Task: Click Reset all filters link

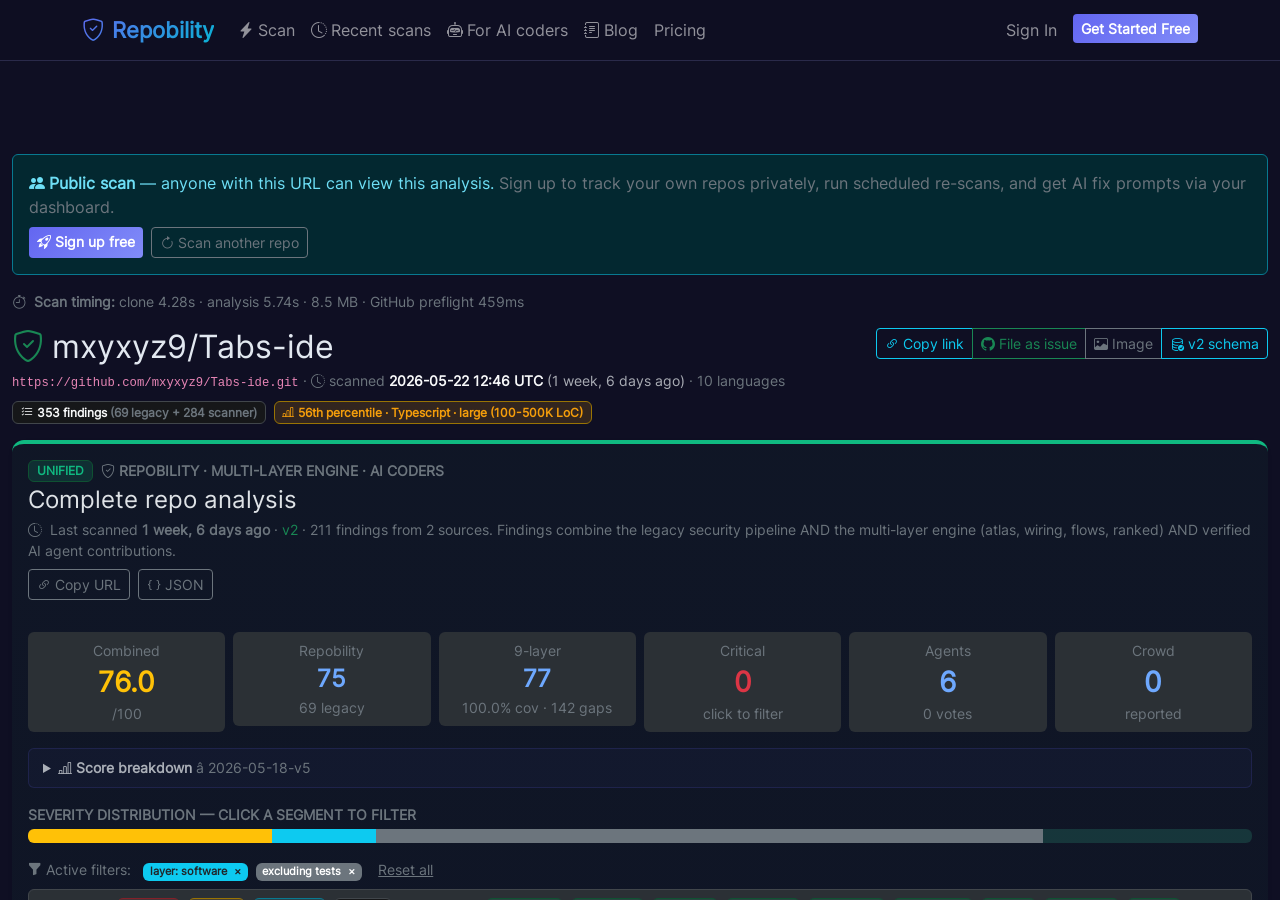Action: click(405, 870)
